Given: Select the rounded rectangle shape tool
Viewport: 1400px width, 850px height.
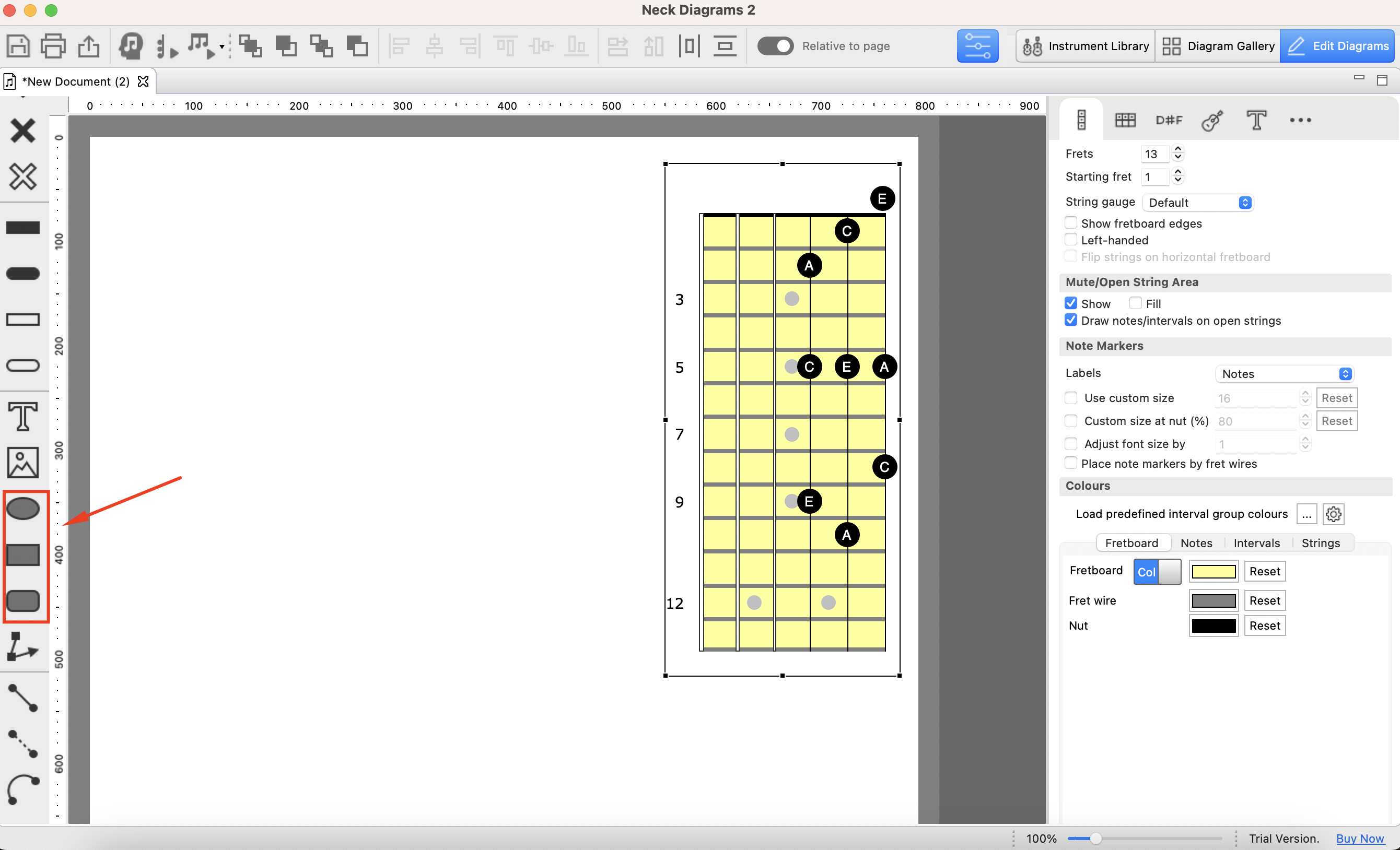Looking at the screenshot, I should click(x=23, y=601).
